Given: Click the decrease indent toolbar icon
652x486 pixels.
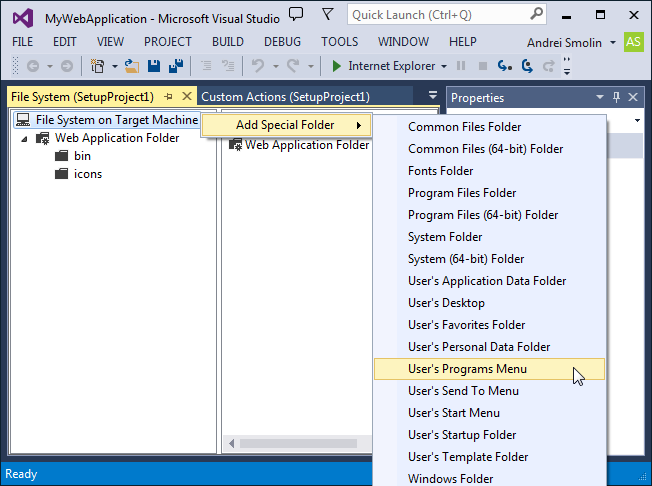Looking at the screenshot, I should tap(206, 66).
